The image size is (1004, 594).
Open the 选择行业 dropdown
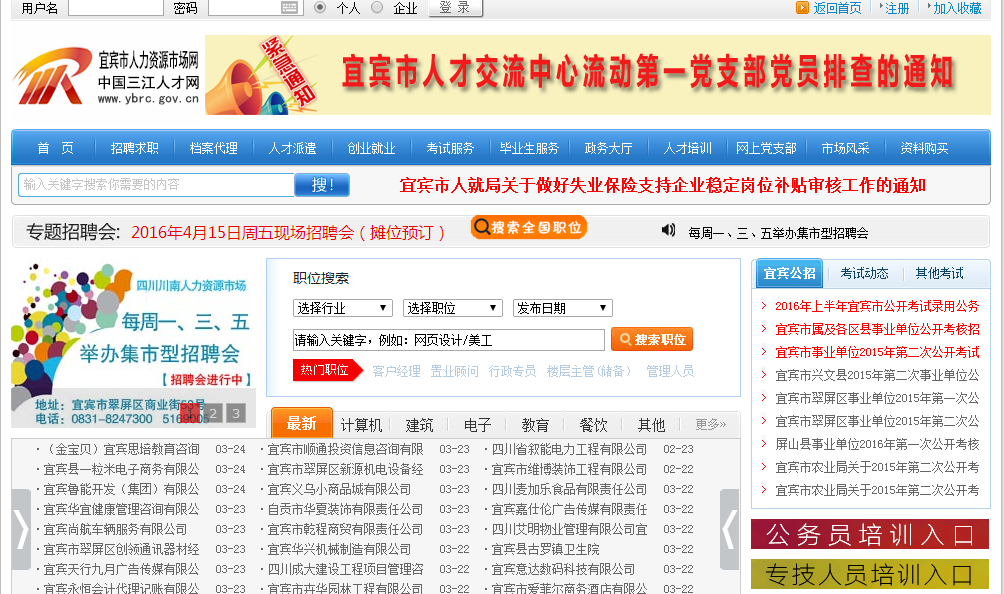pyautogui.click(x=343, y=308)
